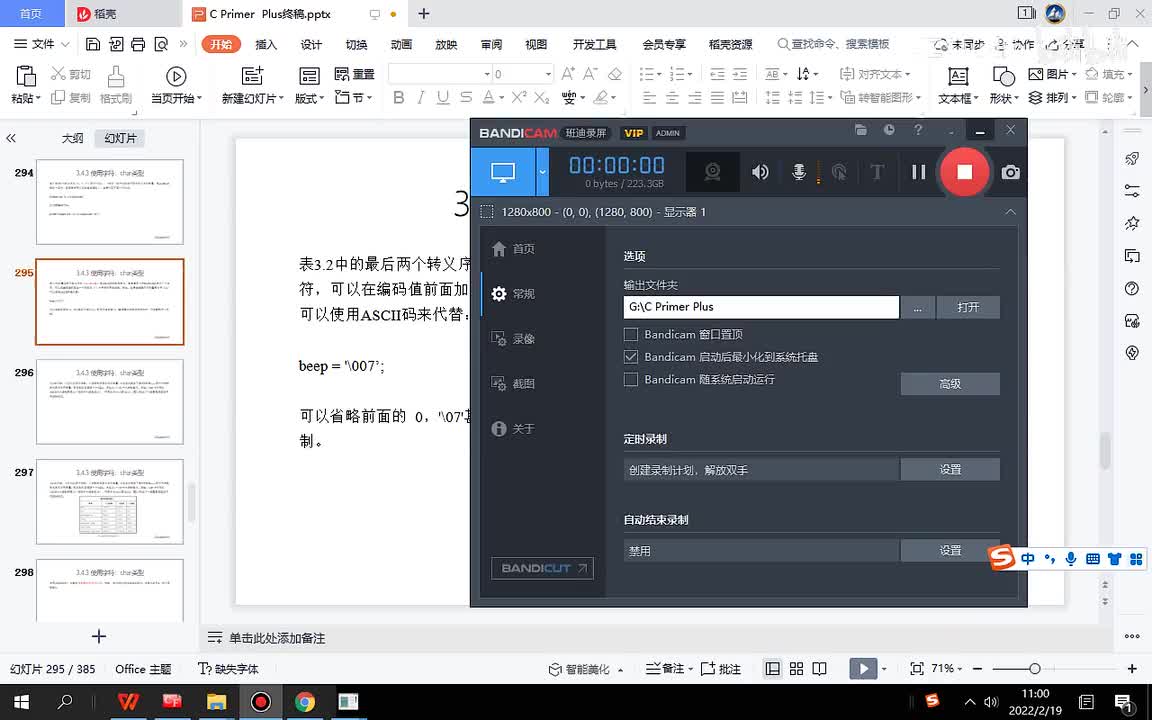Select slide 296 thumbnail
Screen dimensions: 1152x720
click(109, 401)
